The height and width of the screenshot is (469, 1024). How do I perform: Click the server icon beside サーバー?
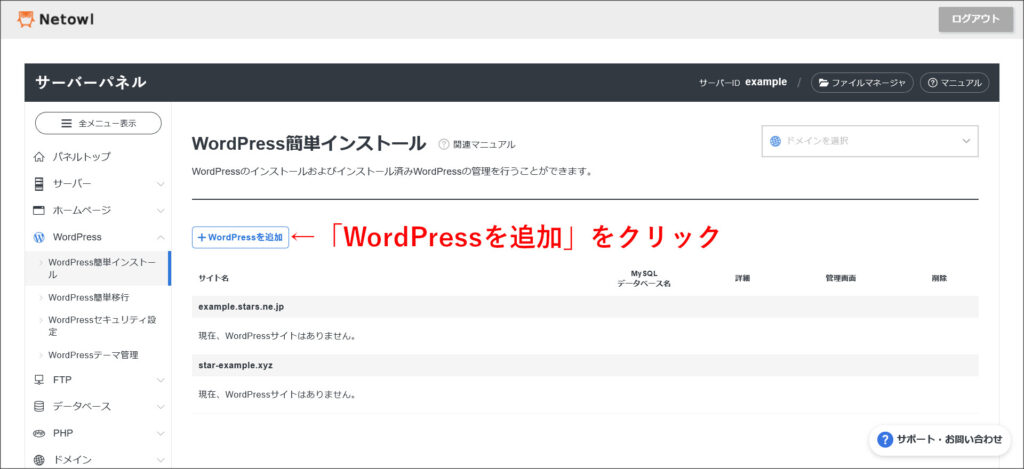pyautogui.click(x=39, y=184)
